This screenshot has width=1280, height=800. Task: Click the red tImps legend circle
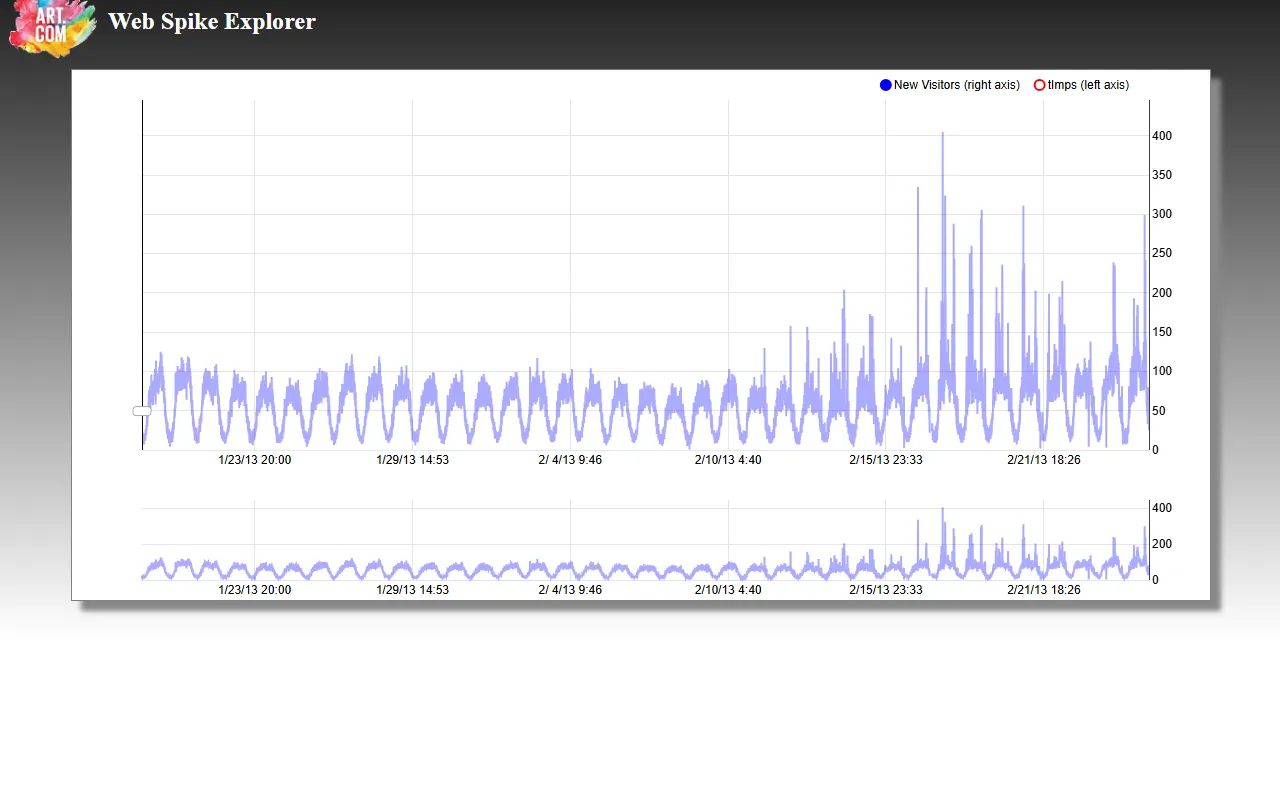click(1039, 85)
